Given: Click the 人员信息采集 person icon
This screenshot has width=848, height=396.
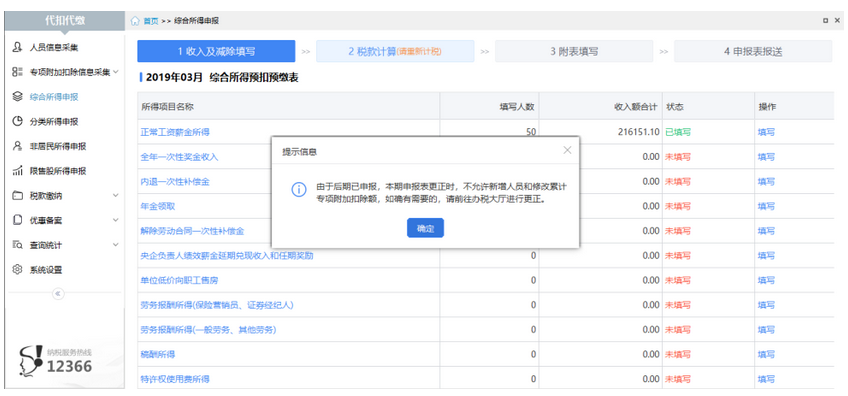Looking at the screenshot, I should pyautogui.click(x=17, y=47).
